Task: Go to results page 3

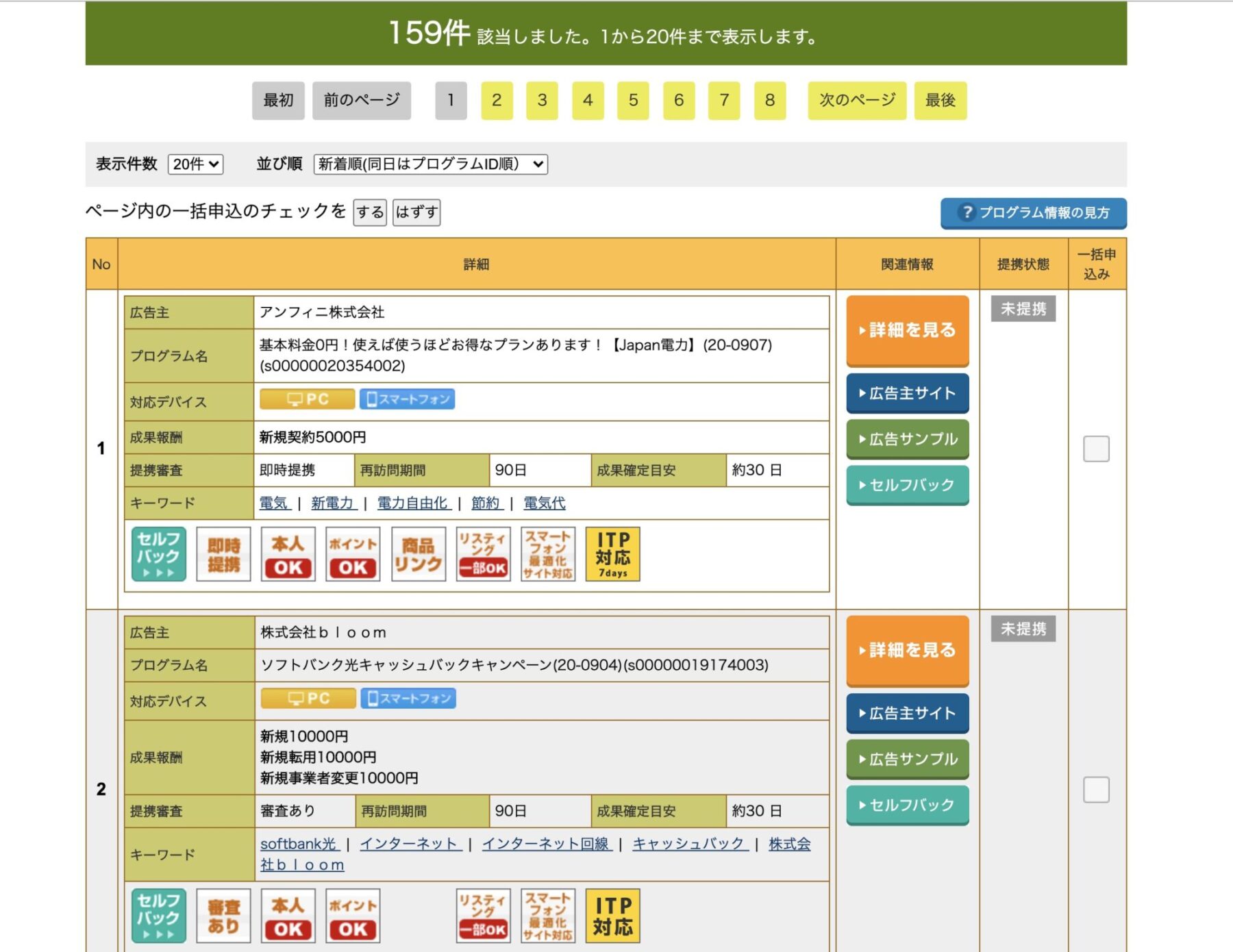Action: pos(542,101)
